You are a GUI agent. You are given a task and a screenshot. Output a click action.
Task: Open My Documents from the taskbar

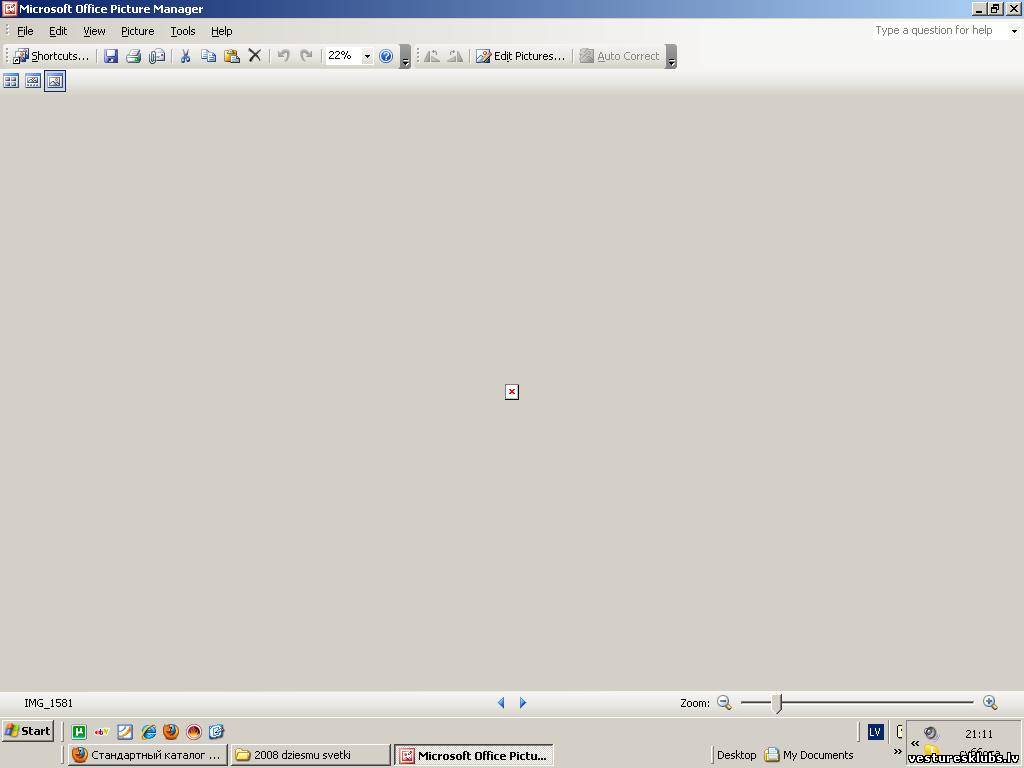(809, 755)
